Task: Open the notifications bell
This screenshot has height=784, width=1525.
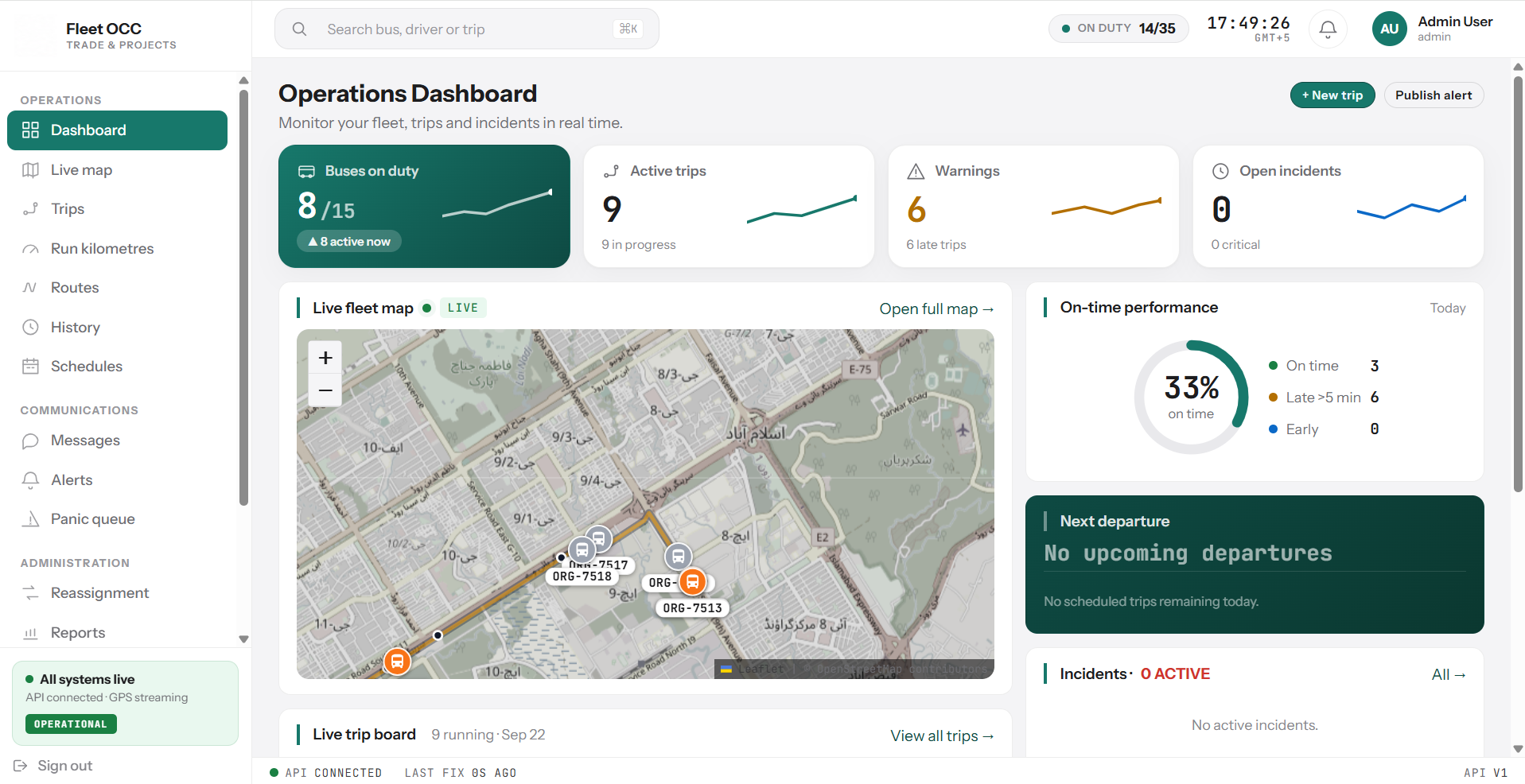Action: point(1328,29)
